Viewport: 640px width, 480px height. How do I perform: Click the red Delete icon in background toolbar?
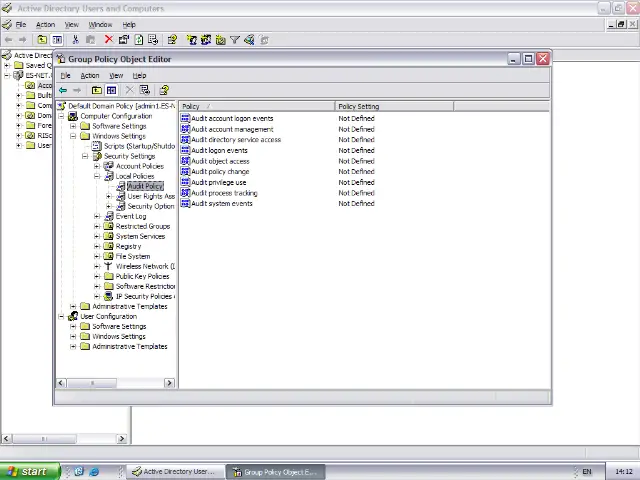pyautogui.click(x=108, y=40)
